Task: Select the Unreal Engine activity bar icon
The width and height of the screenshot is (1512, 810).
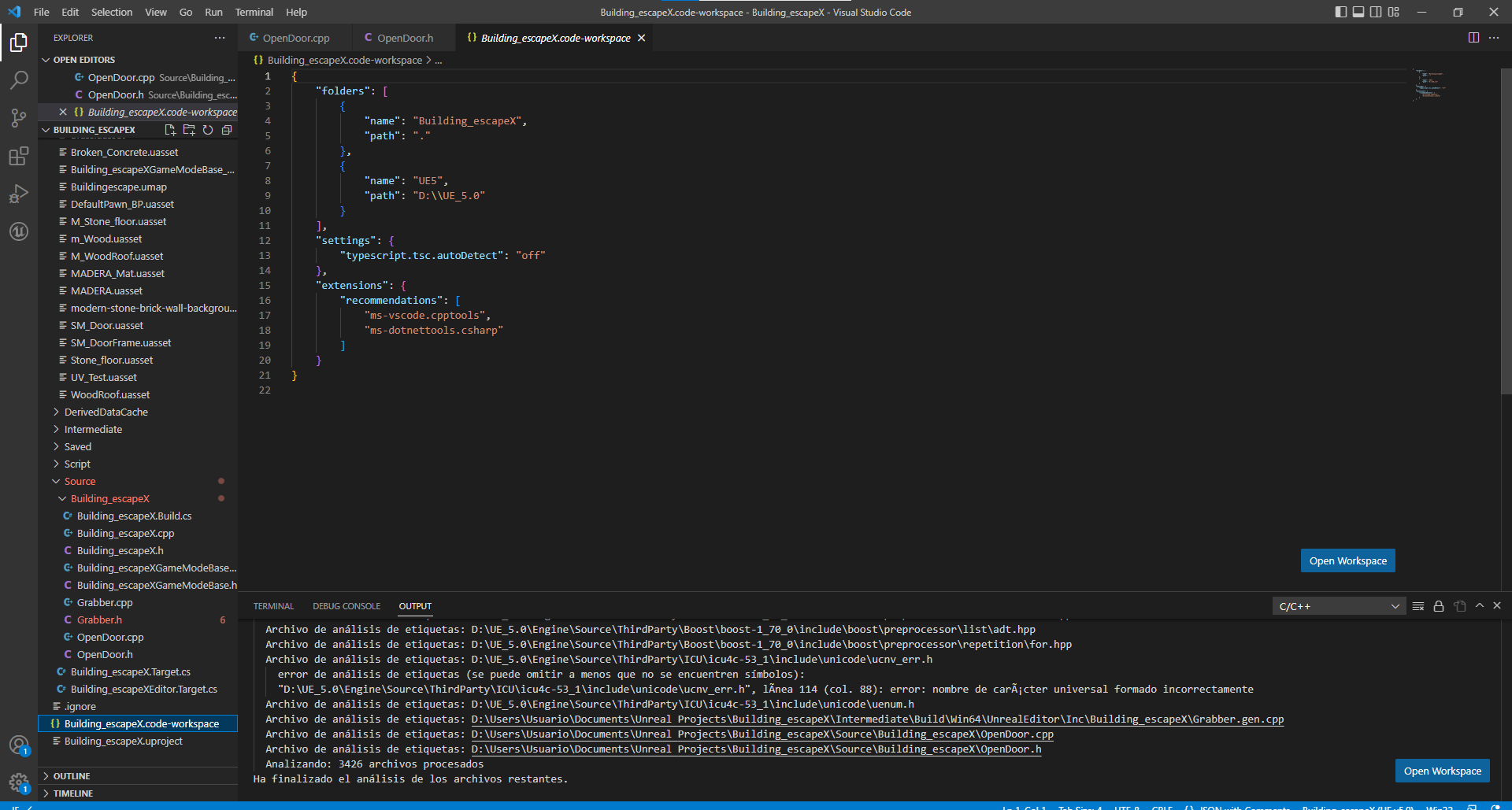Action: click(x=19, y=231)
